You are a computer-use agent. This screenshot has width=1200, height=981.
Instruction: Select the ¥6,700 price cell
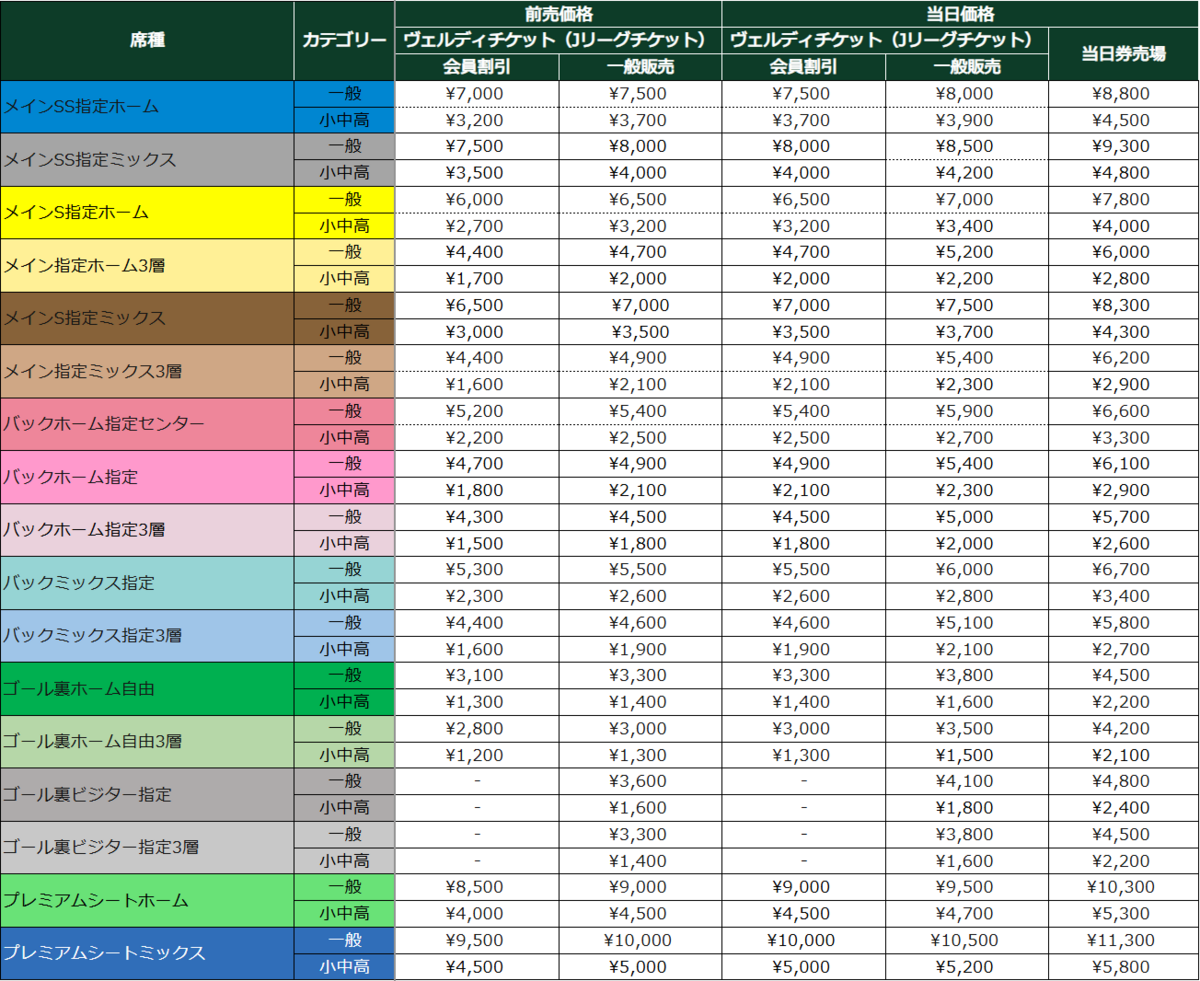(x=1123, y=569)
